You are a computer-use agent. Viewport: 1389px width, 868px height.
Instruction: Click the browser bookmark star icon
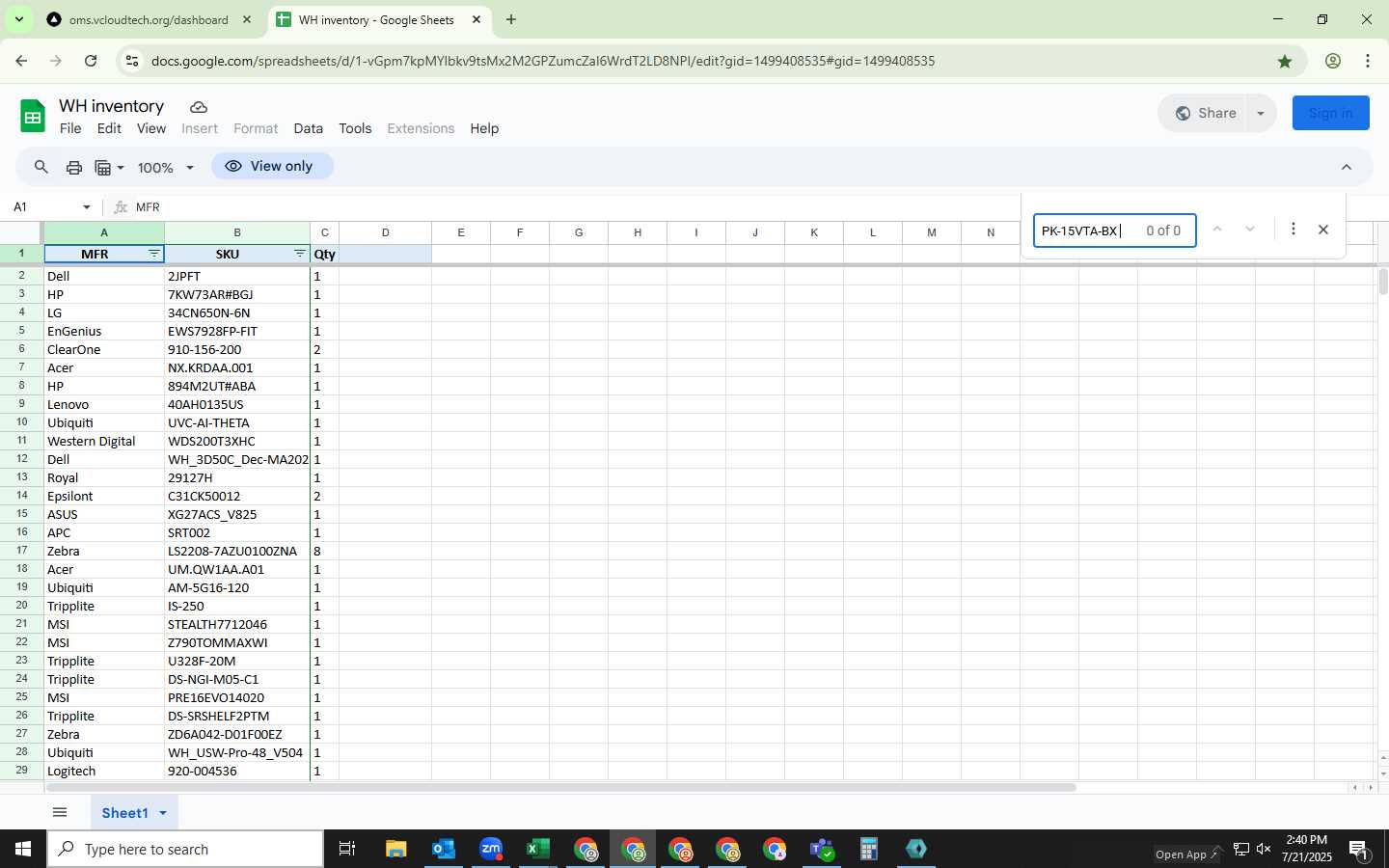[x=1285, y=61]
